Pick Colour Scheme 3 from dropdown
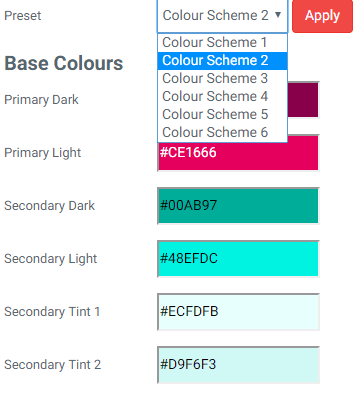This screenshot has width=360, height=402. coord(222,79)
